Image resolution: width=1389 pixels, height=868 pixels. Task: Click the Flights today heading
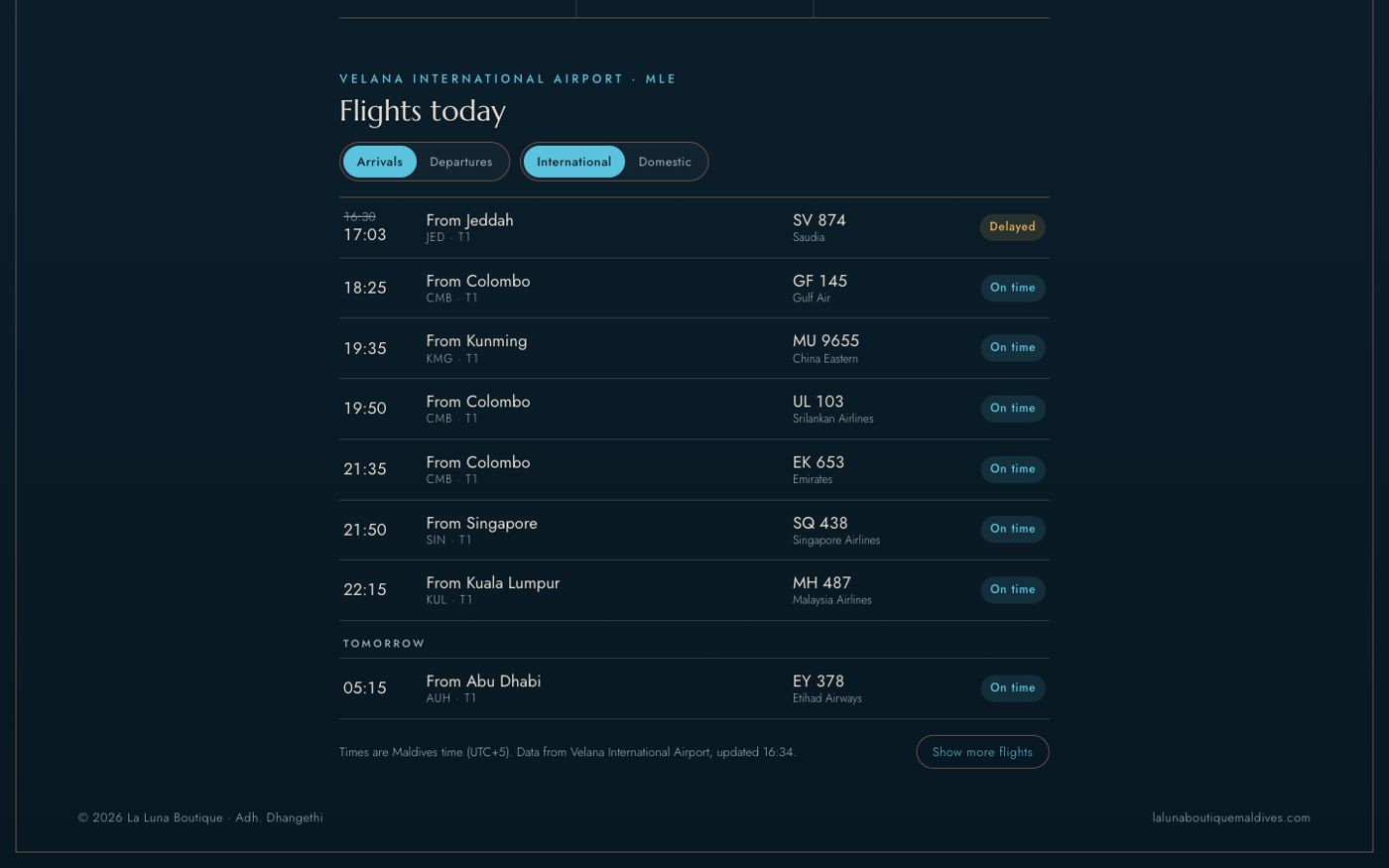[423, 111]
